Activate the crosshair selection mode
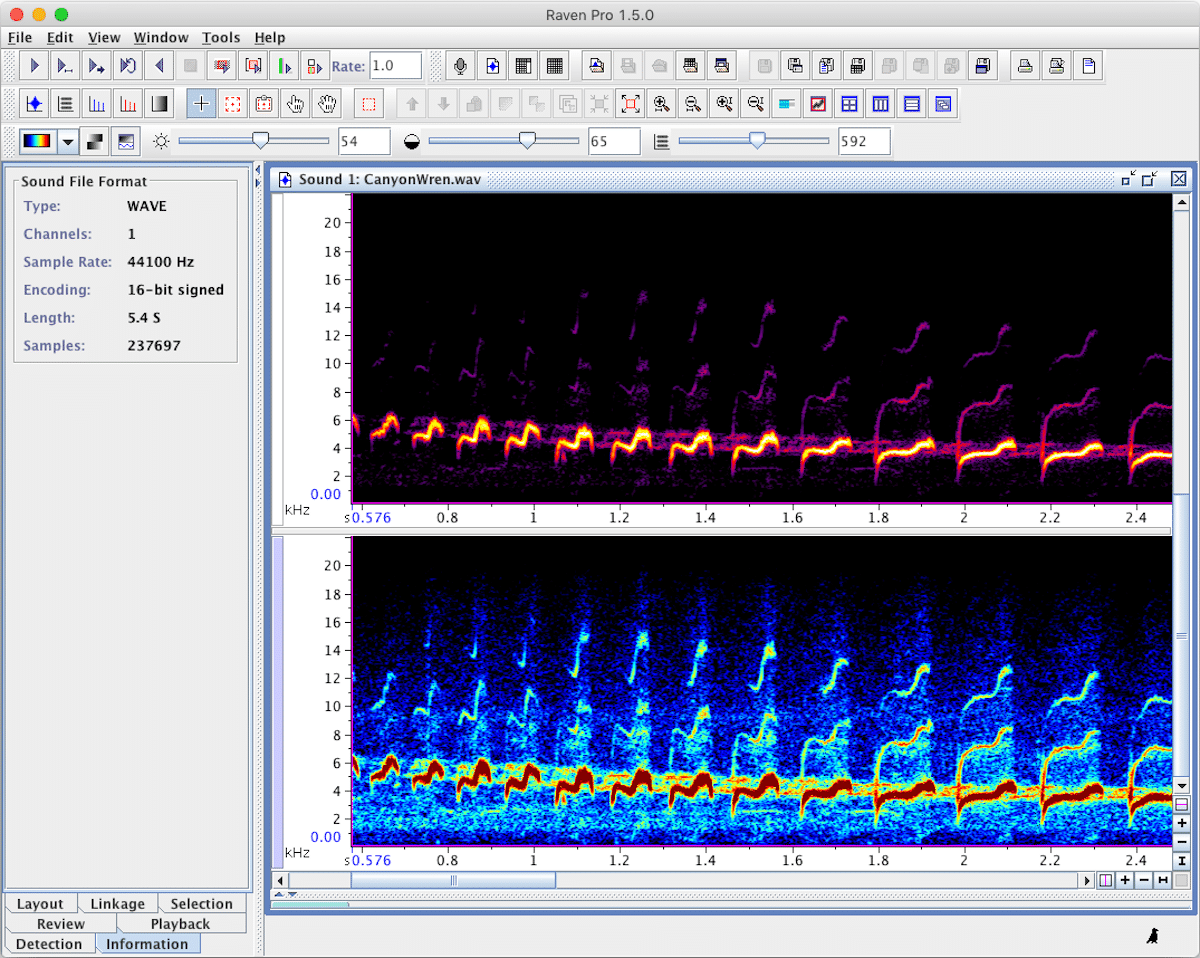This screenshot has height=958, width=1200. coord(201,104)
